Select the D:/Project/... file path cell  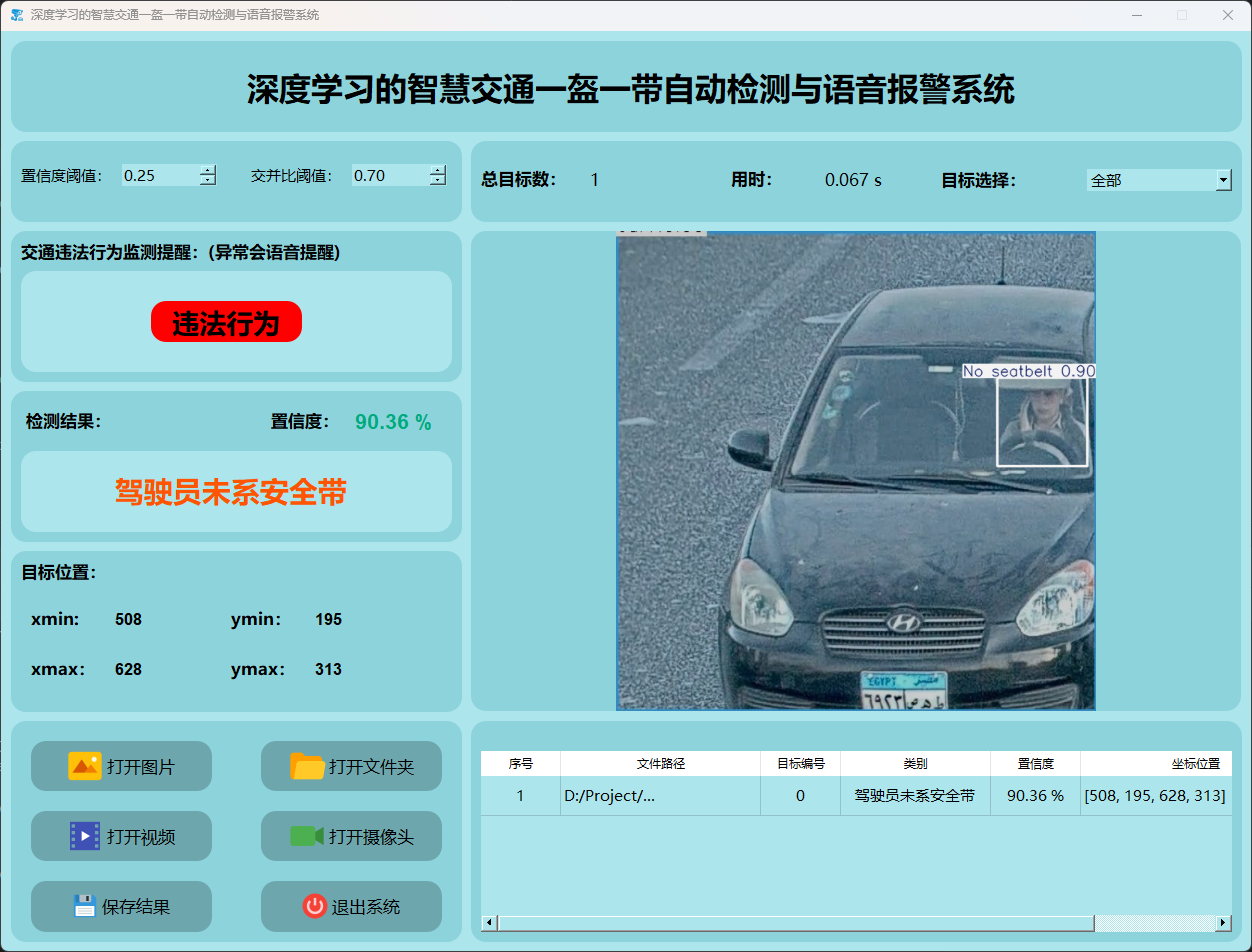pos(660,796)
